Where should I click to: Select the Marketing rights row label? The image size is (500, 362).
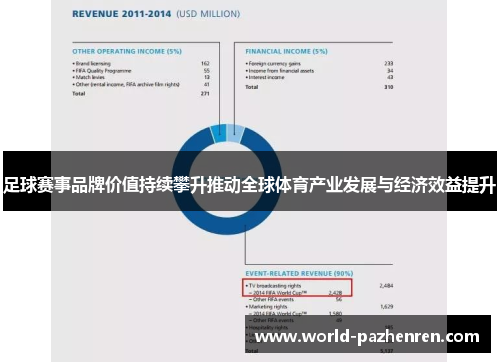266,306
